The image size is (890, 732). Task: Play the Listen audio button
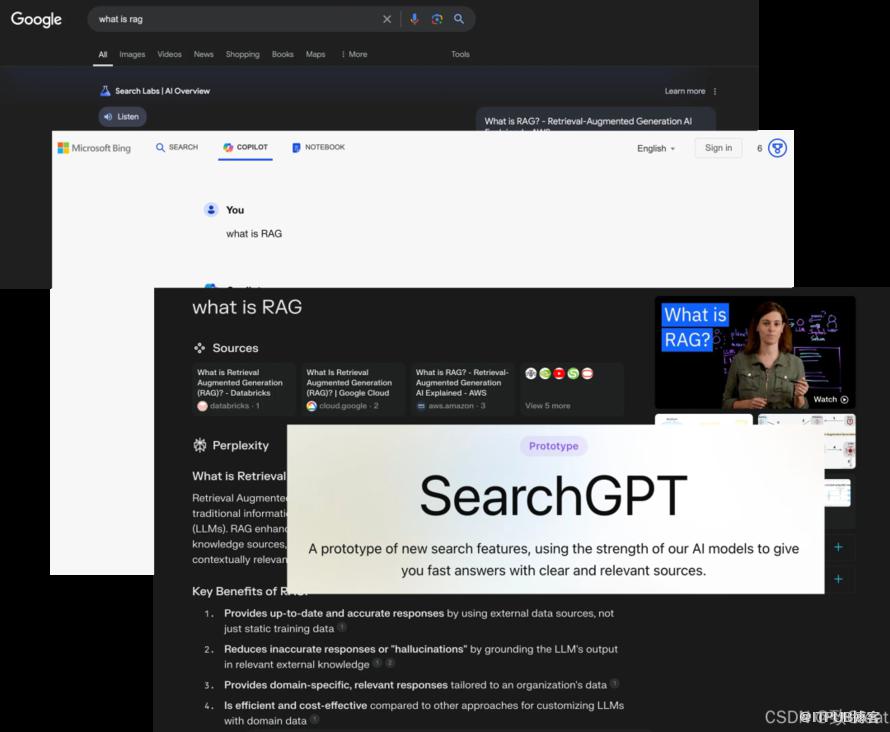pos(122,117)
